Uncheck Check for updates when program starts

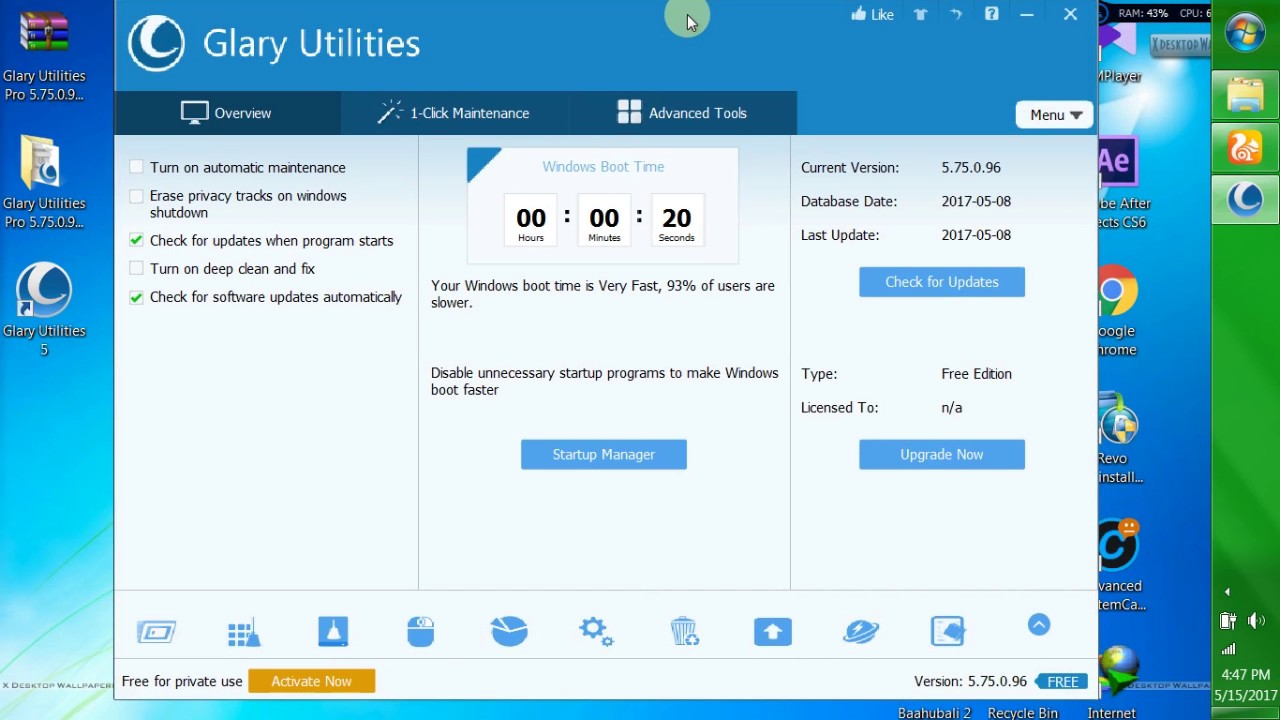pos(137,240)
